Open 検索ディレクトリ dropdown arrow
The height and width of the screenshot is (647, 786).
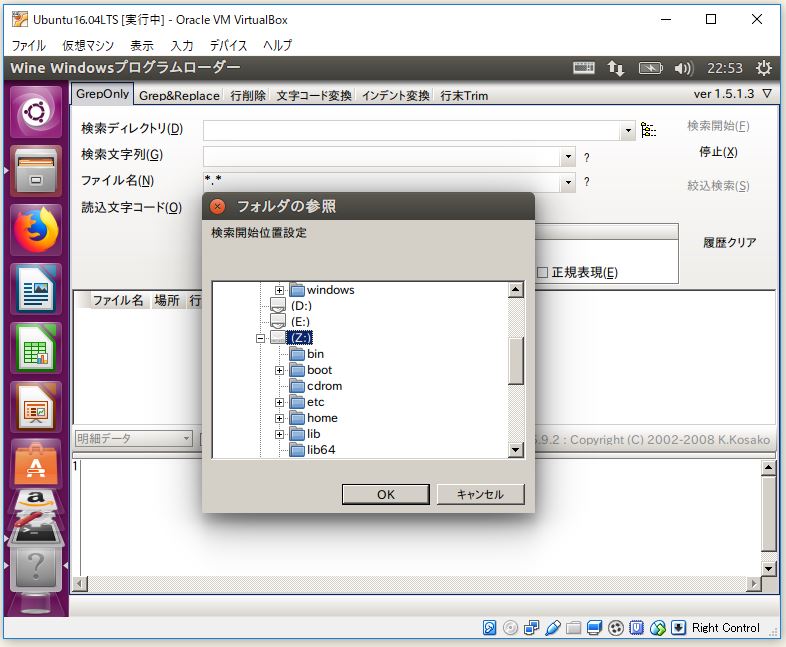point(628,131)
